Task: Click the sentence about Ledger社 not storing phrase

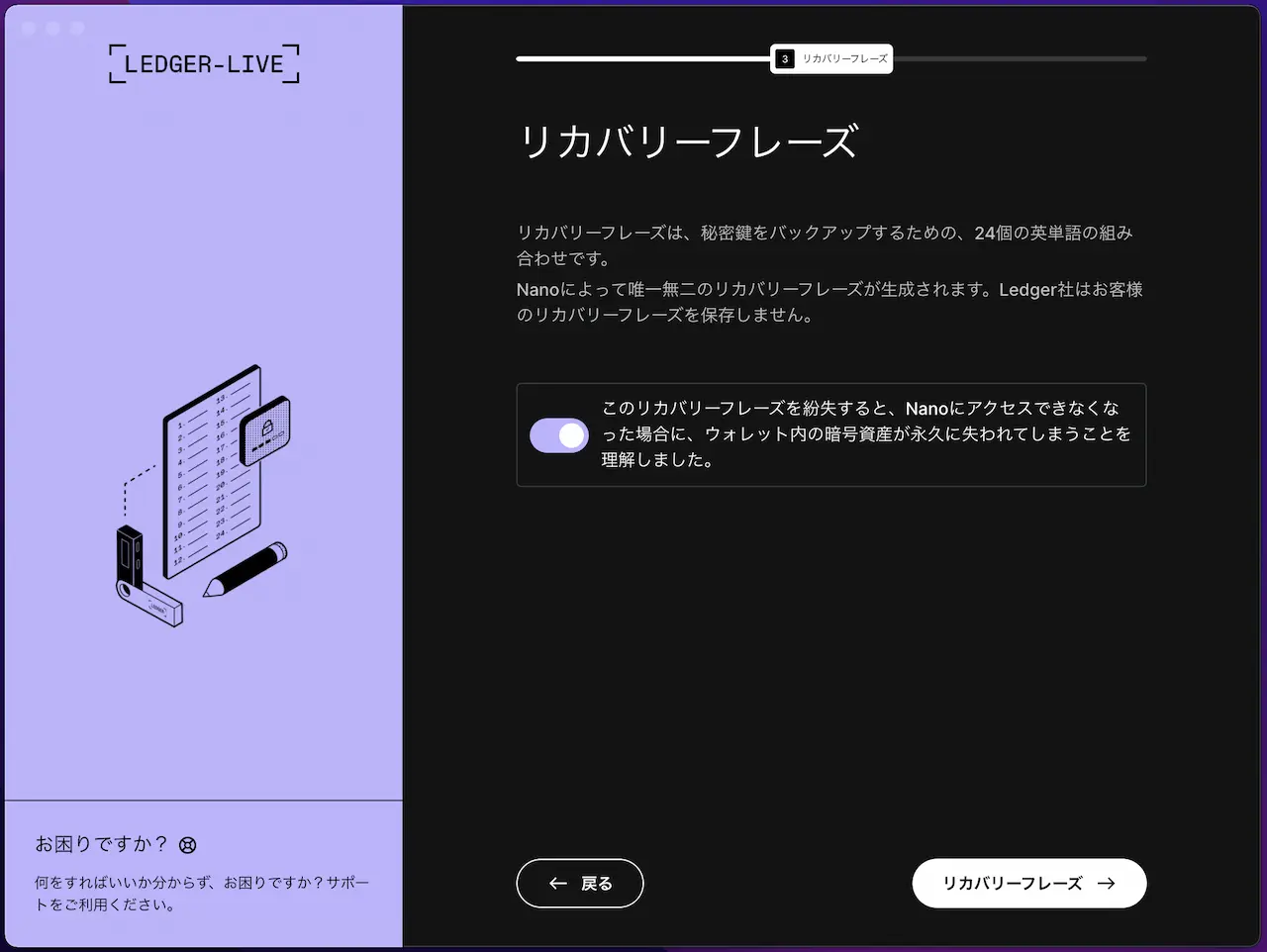Action: (x=829, y=302)
